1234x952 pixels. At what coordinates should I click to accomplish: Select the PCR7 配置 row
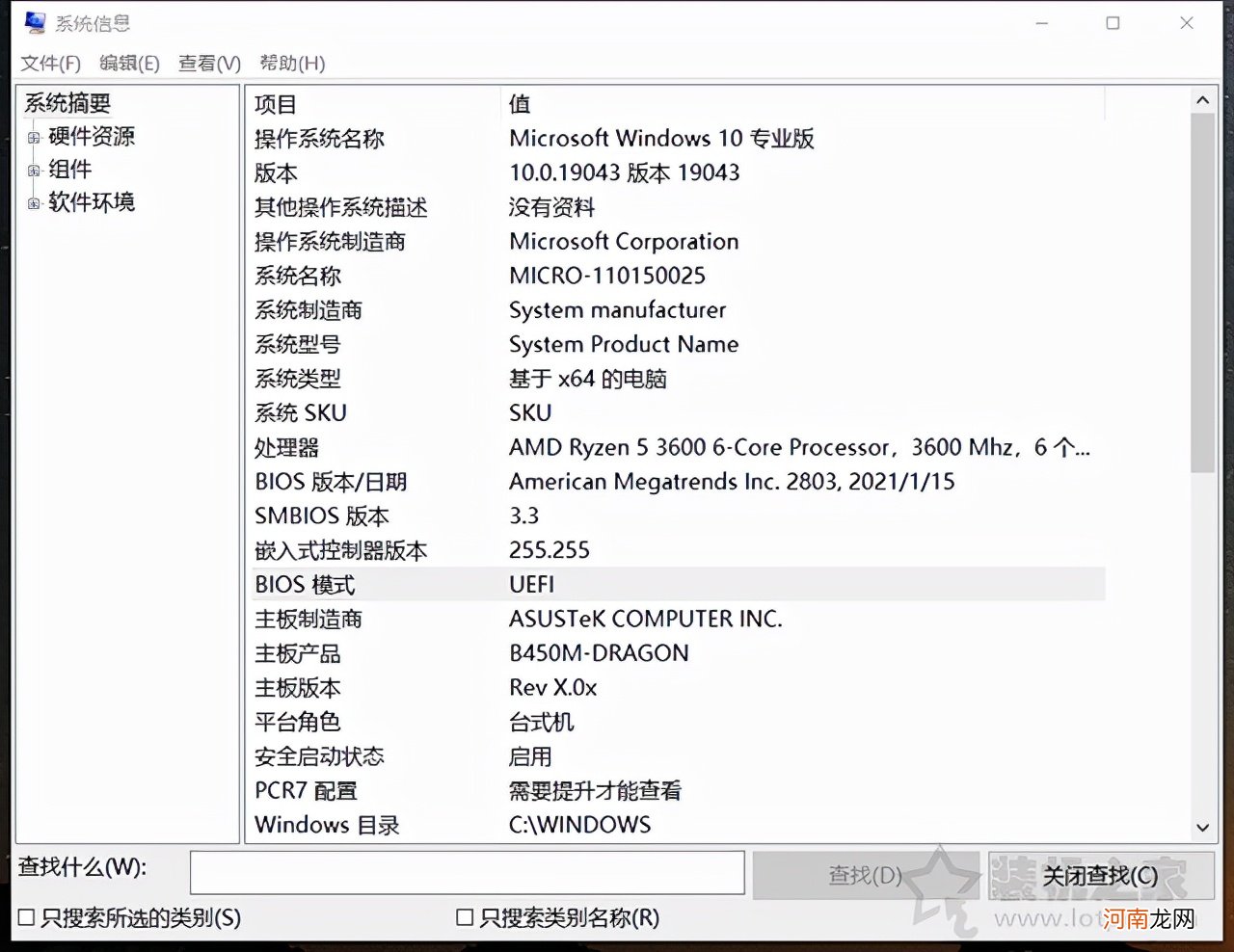[678, 791]
